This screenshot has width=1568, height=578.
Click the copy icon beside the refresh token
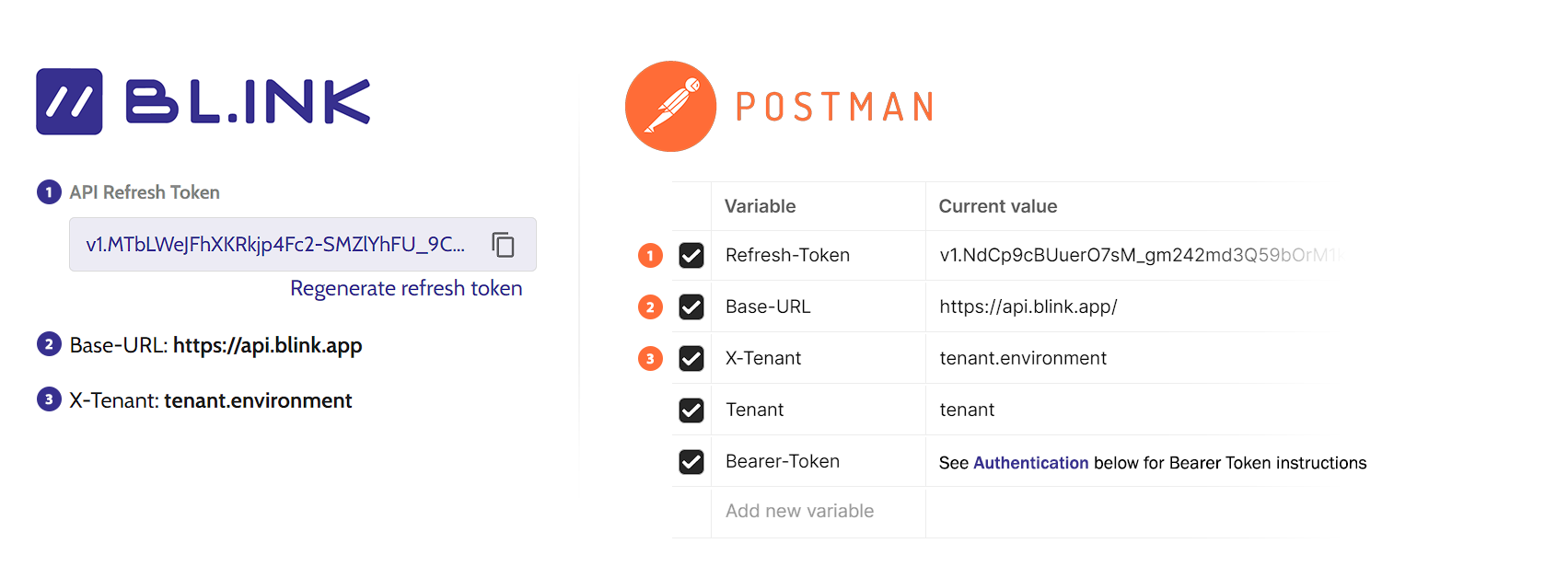click(x=503, y=245)
